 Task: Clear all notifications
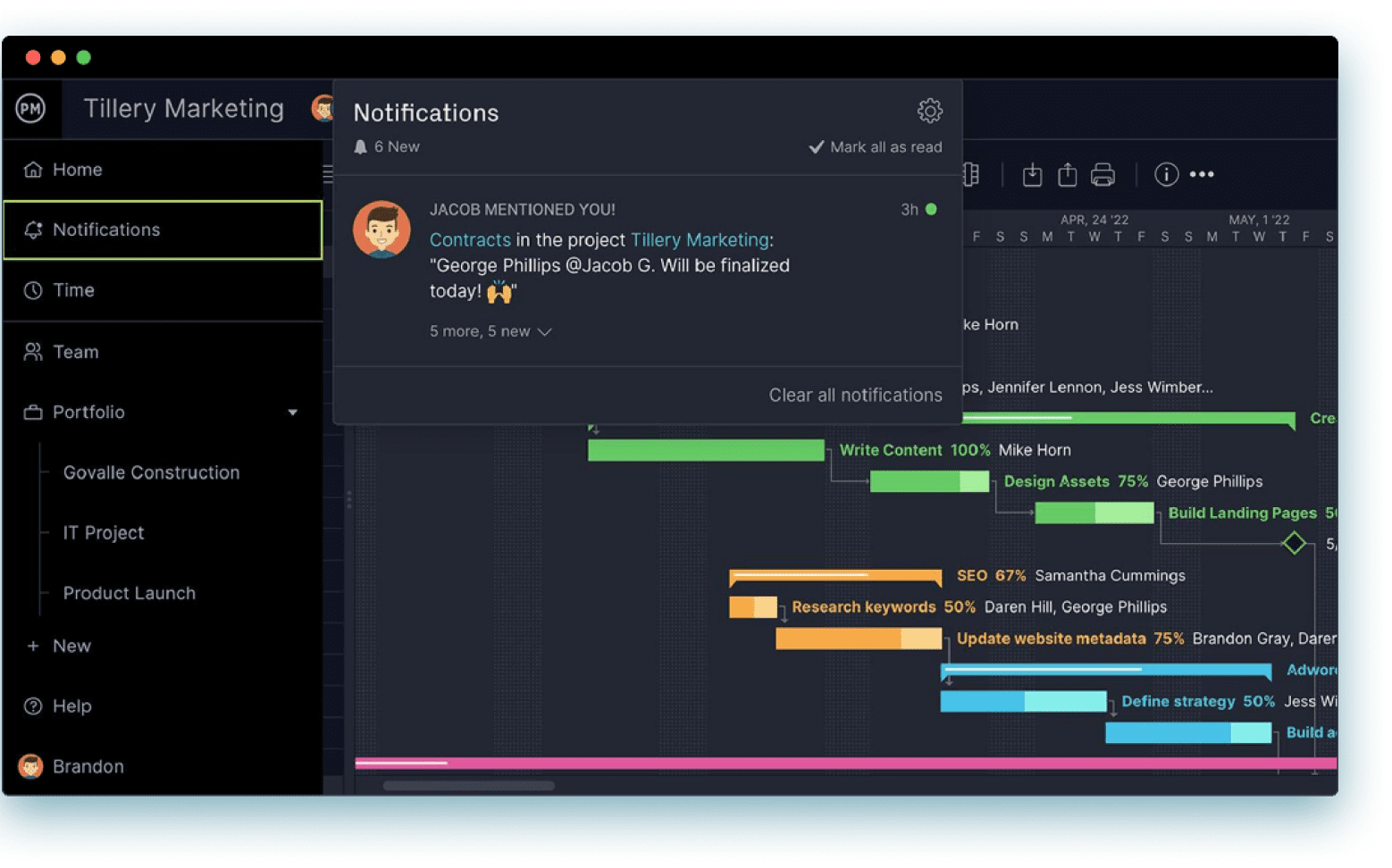[x=855, y=395]
